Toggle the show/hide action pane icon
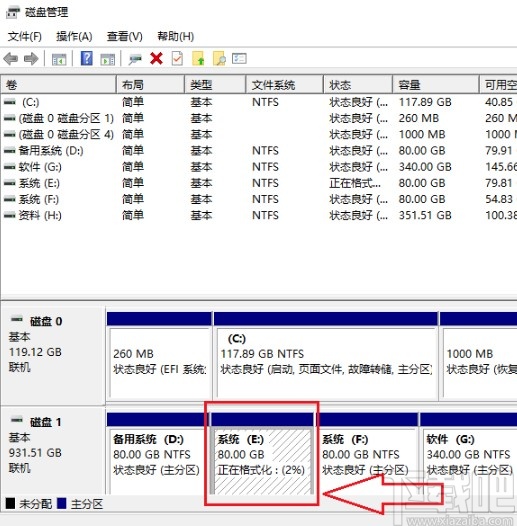The image size is (517, 526). click(x=108, y=59)
